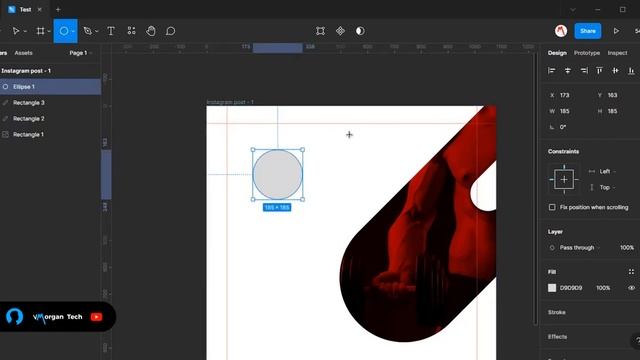Align selection vertical centers
Image resolution: width=640 pixels, height=360 pixels.
click(615, 71)
